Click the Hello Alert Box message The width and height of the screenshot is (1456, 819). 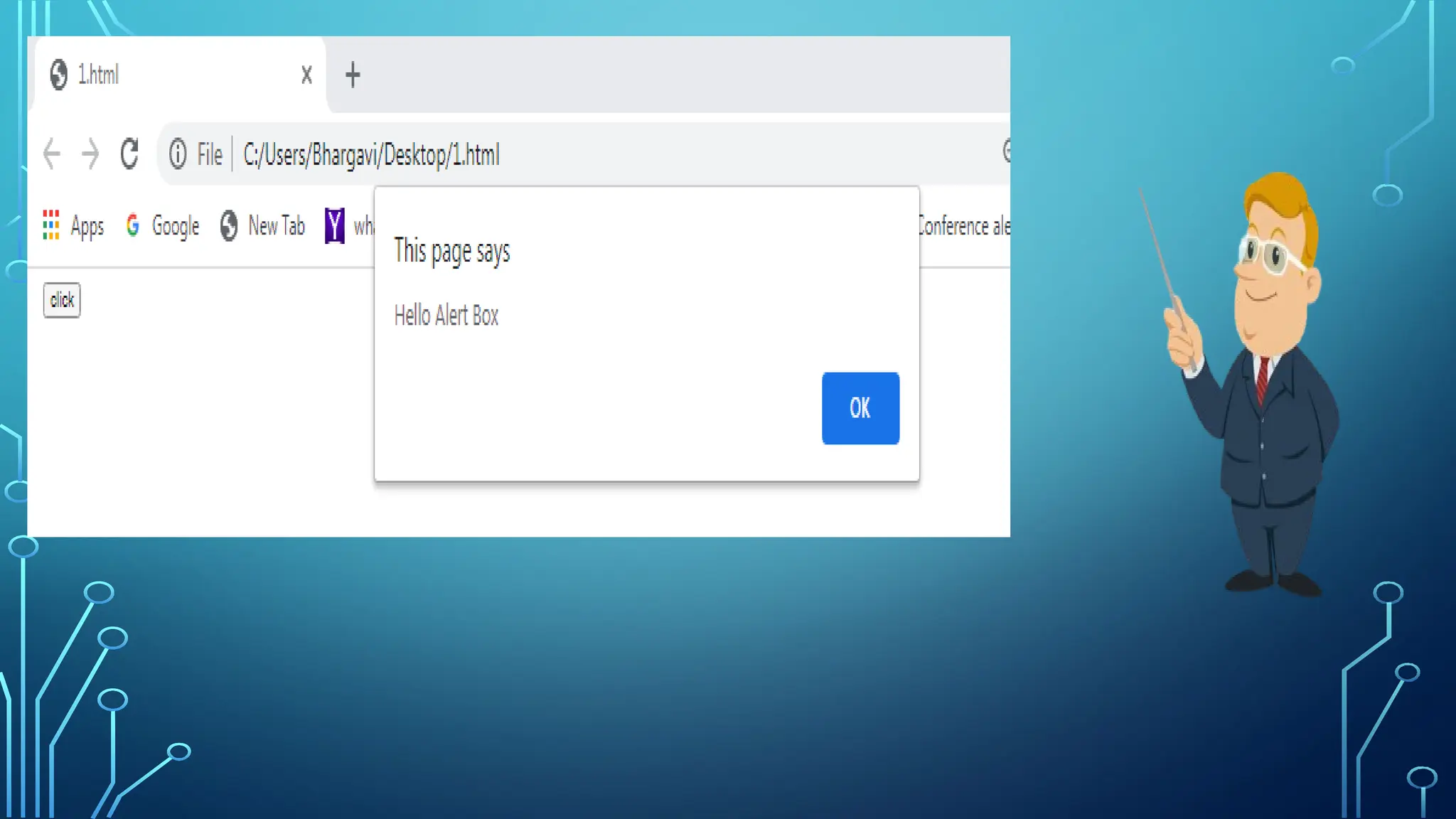coord(446,315)
